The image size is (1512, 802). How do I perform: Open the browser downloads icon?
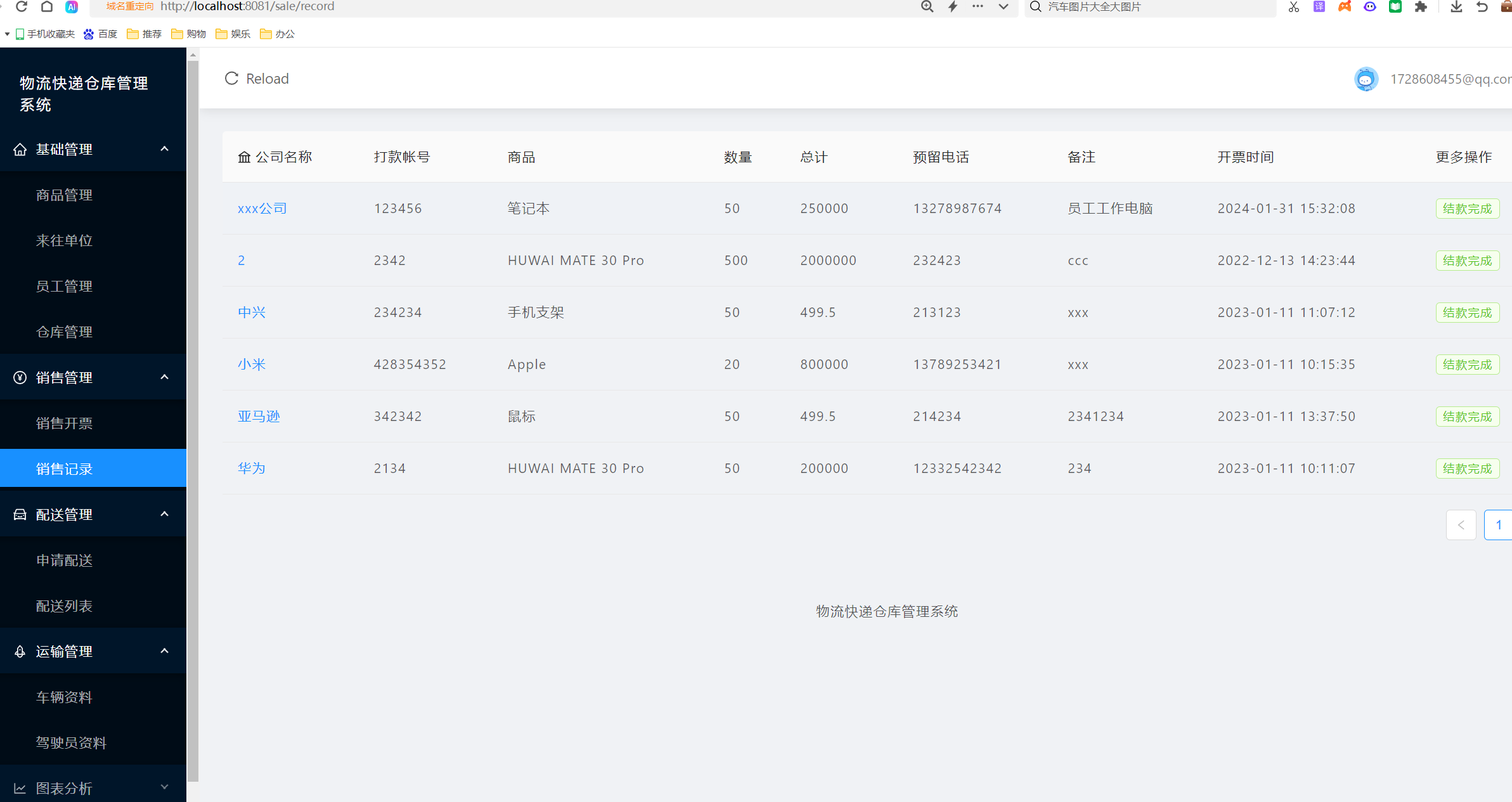(1456, 7)
